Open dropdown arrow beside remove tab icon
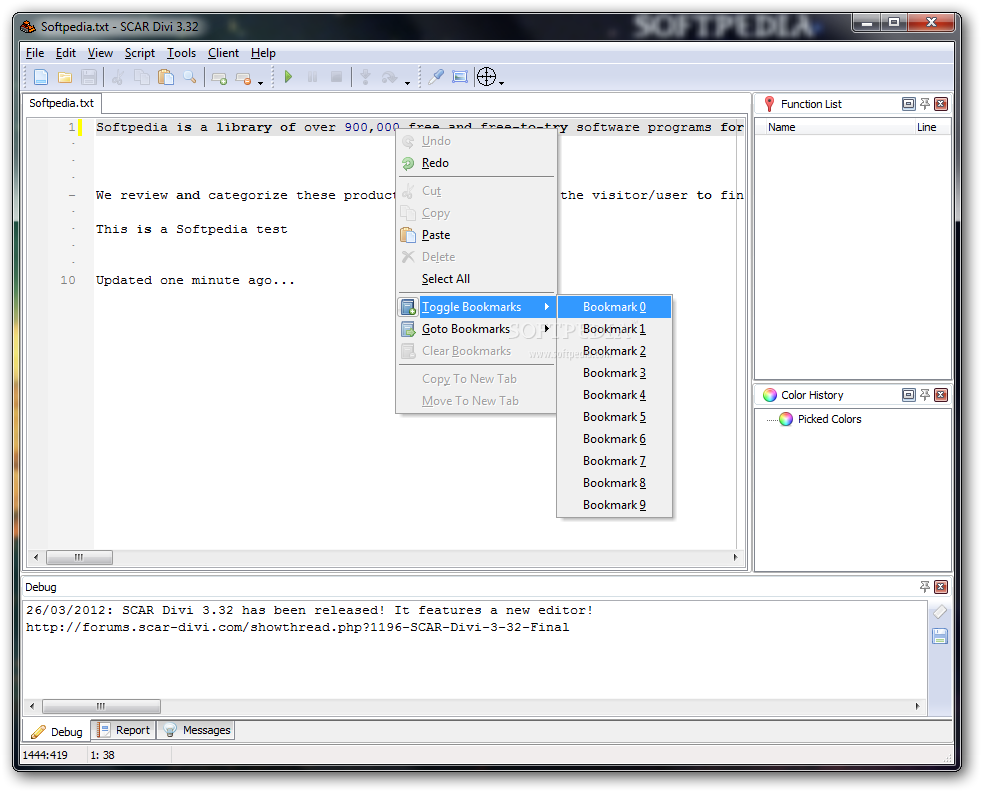Viewport: 982px width, 792px height. click(261, 82)
